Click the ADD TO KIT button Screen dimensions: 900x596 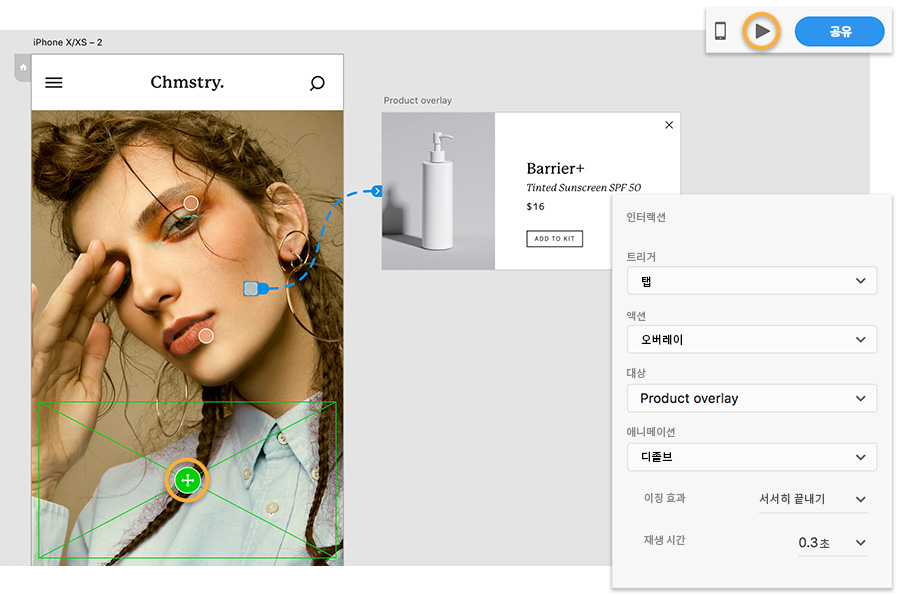coord(554,239)
